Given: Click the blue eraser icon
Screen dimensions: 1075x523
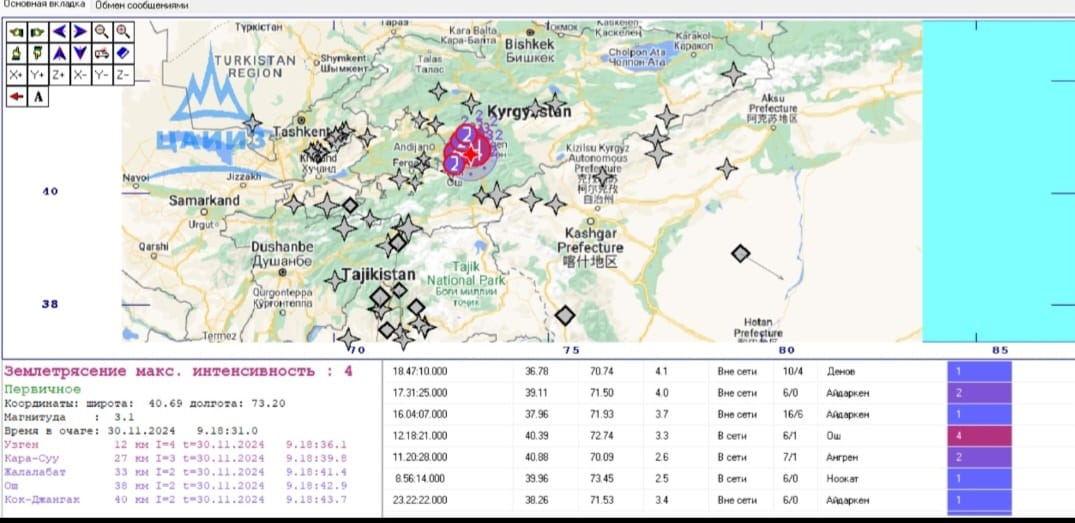Looking at the screenshot, I should (x=122, y=53).
